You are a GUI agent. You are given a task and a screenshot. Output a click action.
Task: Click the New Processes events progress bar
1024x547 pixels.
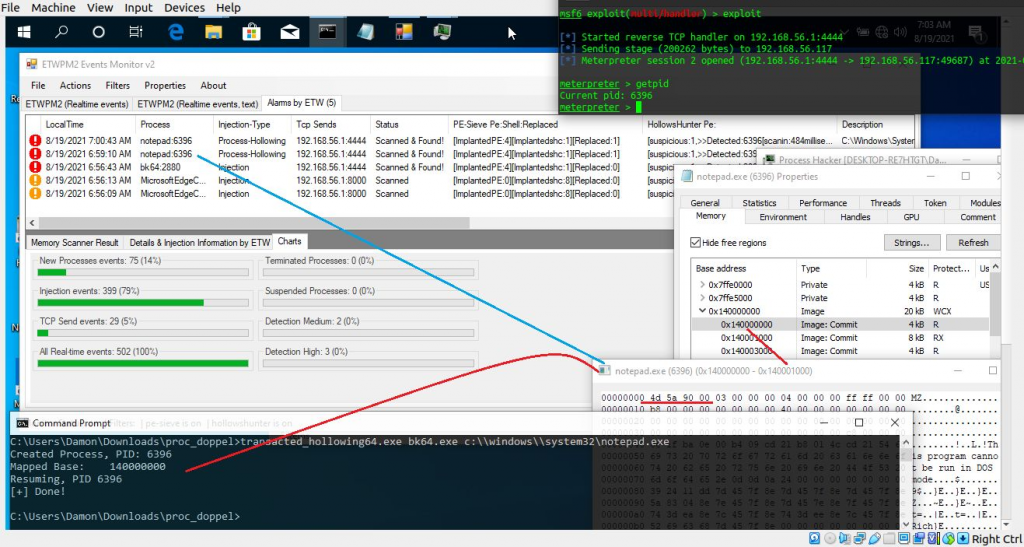pos(143,272)
